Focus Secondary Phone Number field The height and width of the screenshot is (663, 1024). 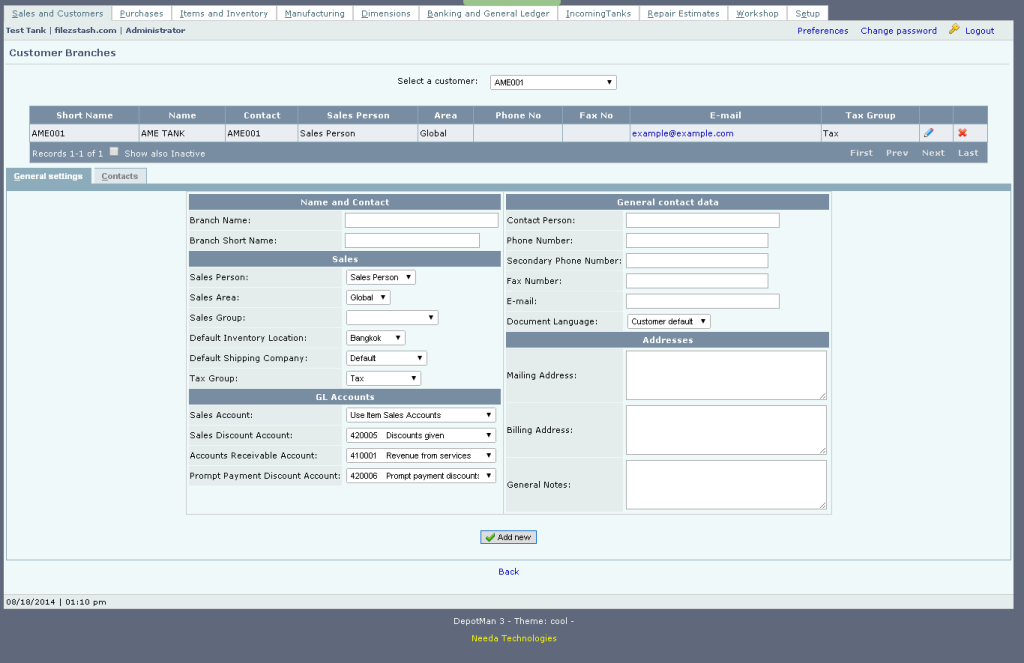(697, 261)
